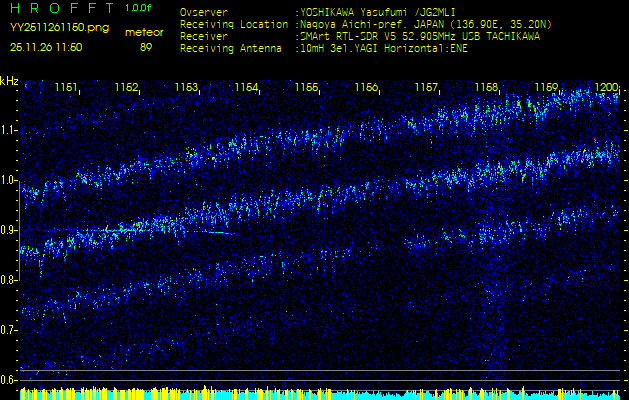Click the yellow meteor label
Viewport: 629px width, 400px height.
click(144, 32)
